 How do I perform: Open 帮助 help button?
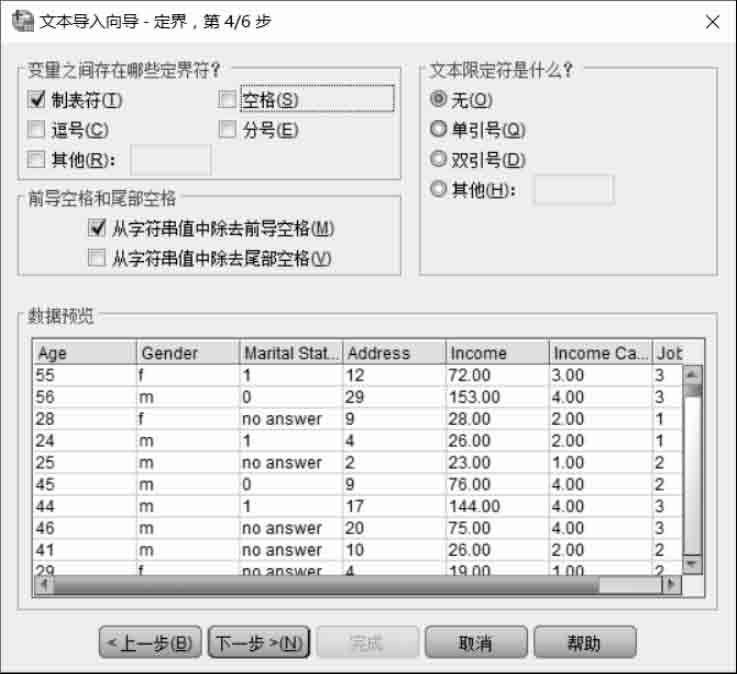[585, 642]
